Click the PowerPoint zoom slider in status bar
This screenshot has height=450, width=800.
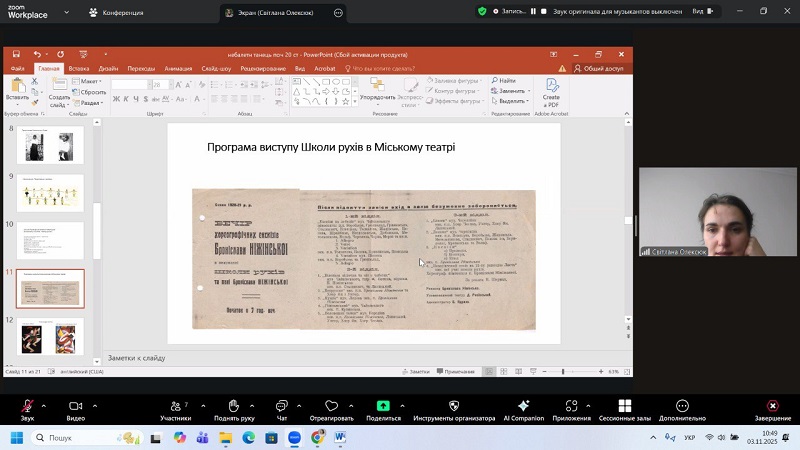[563, 372]
